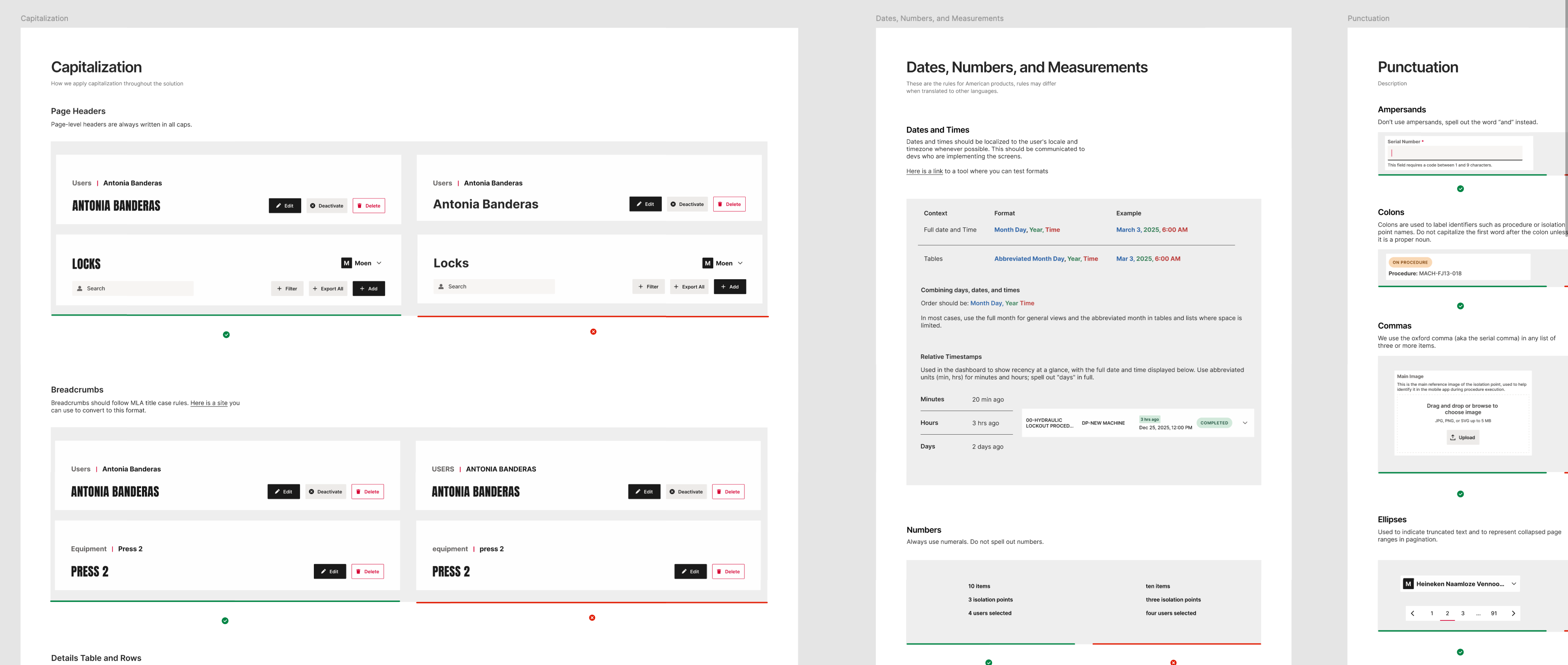Viewport: 1568px width, 665px height.
Task: Click the Upload button in Main Image card
Action: 1463,438
